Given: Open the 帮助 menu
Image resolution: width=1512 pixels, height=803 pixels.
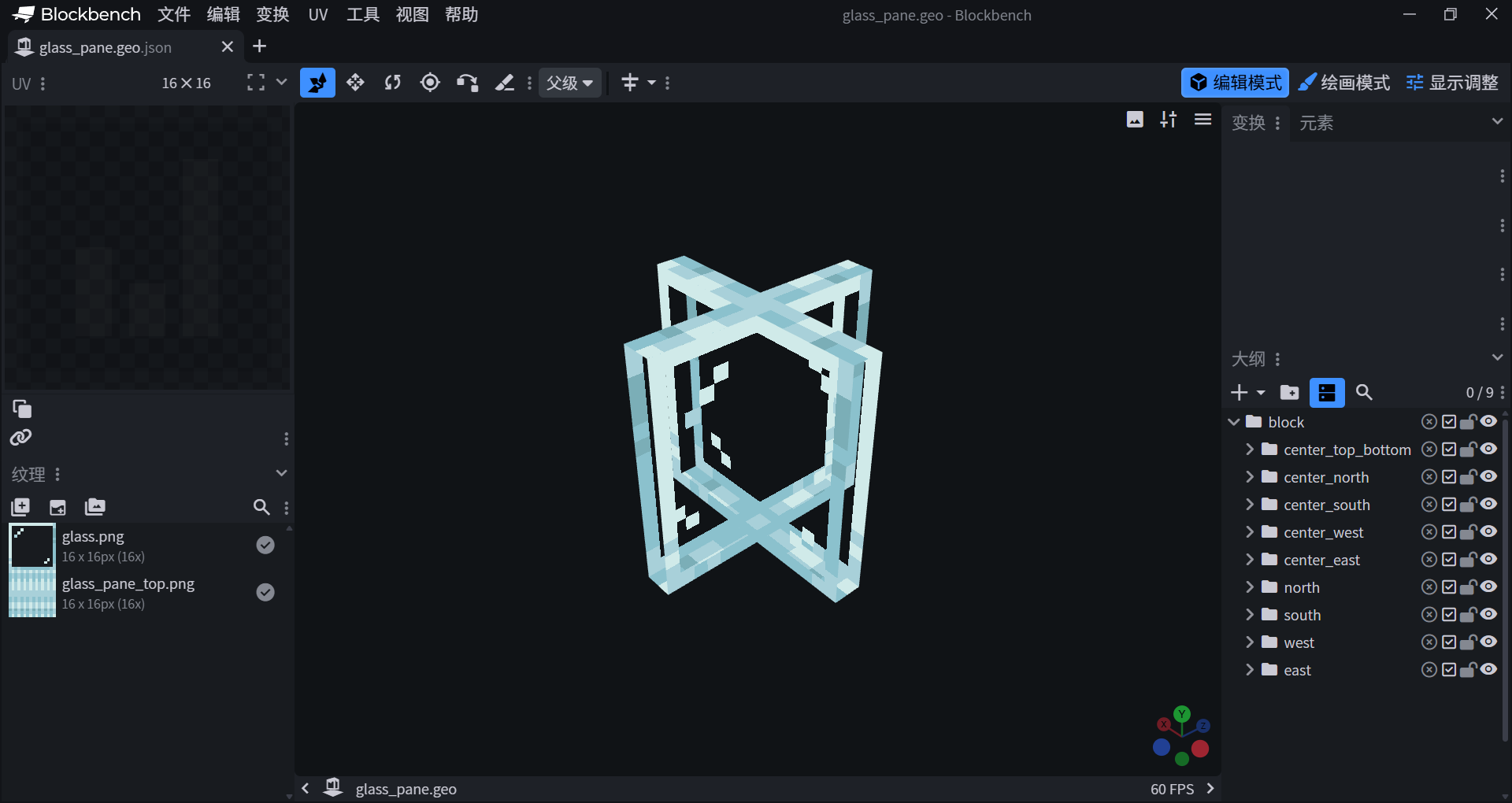Looking at the screenshot, I should 461,15.
